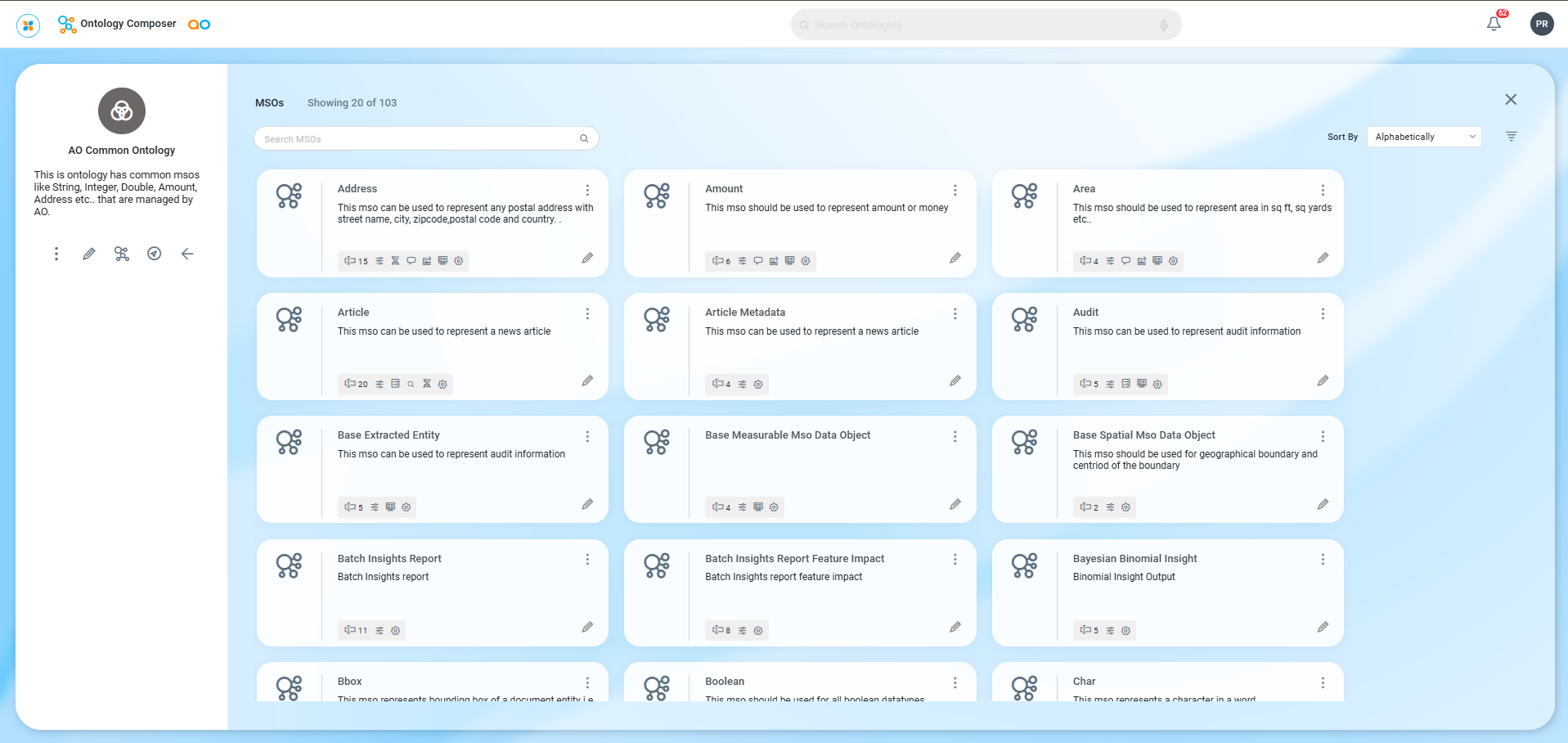Click the Bayesian Binomial Insight title
The height and width of the screenshot is (743, 1568).
click(x=1134, y=559)
